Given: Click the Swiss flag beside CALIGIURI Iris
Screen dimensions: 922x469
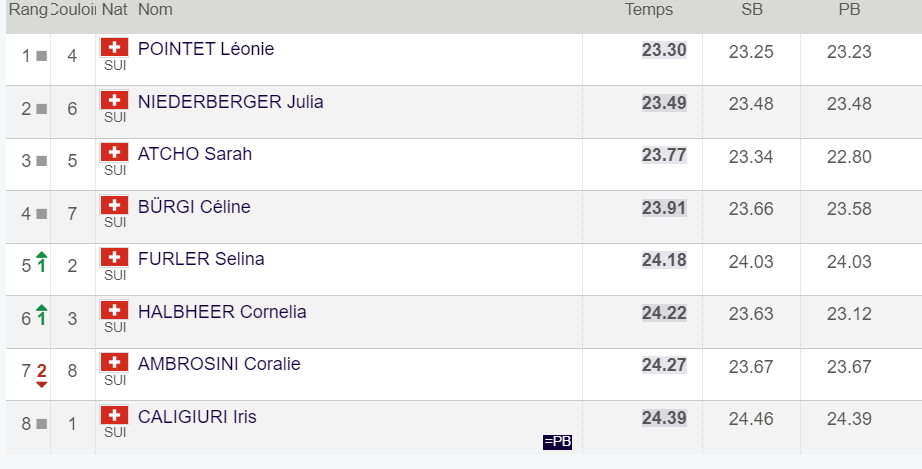Looking at the screenshot, I should 115,415.
